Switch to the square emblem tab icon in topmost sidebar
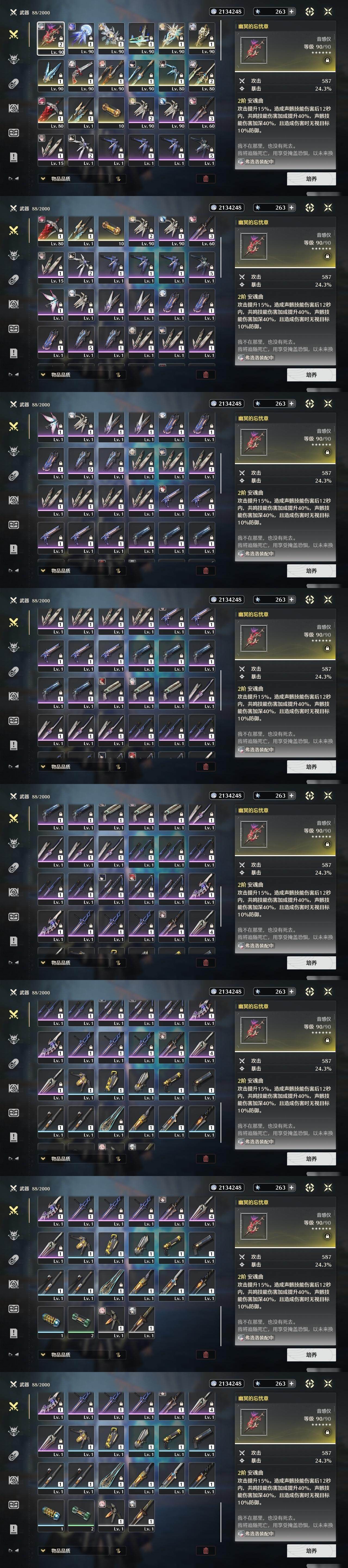The image size is (348, 1568). point(13,108)
